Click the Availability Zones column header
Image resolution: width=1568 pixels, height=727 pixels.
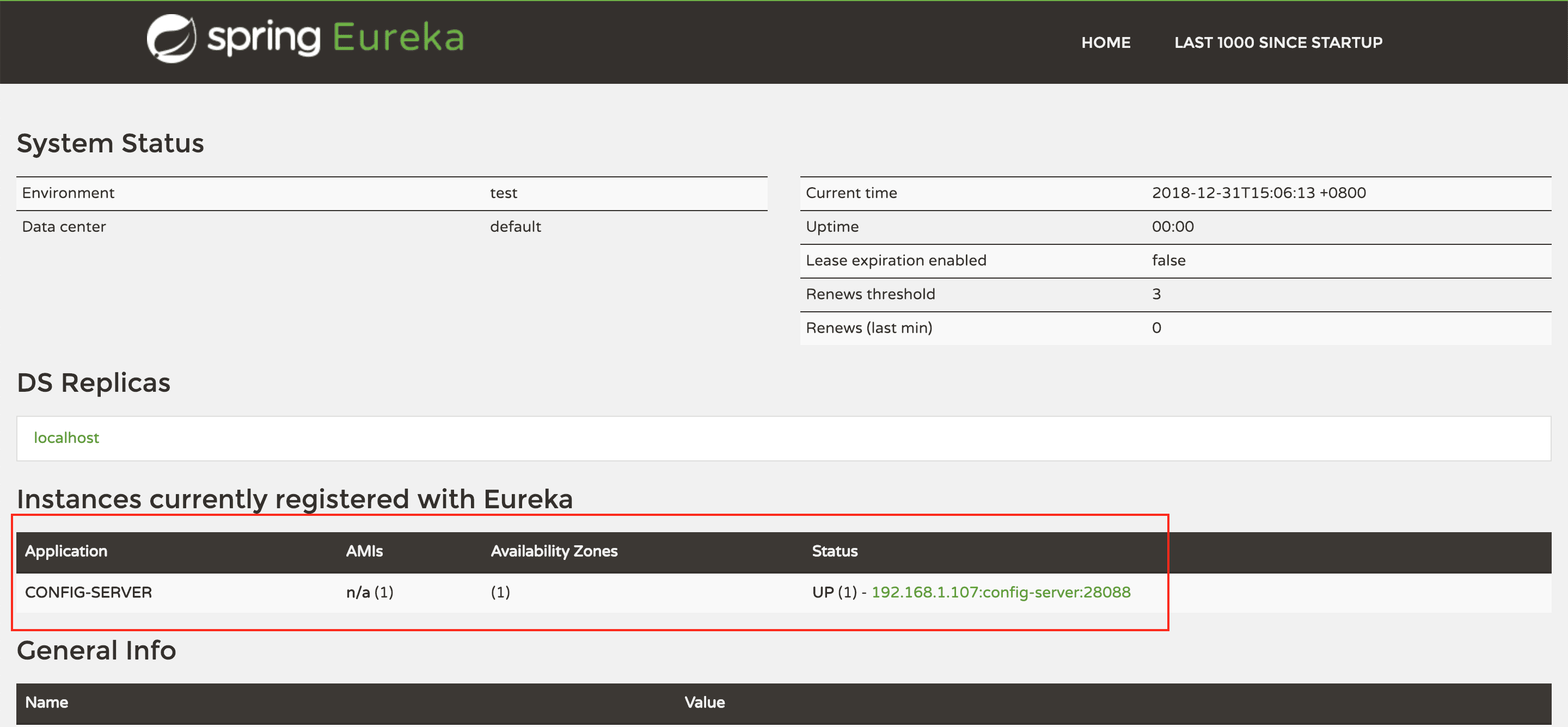click(x=553, y=551)
